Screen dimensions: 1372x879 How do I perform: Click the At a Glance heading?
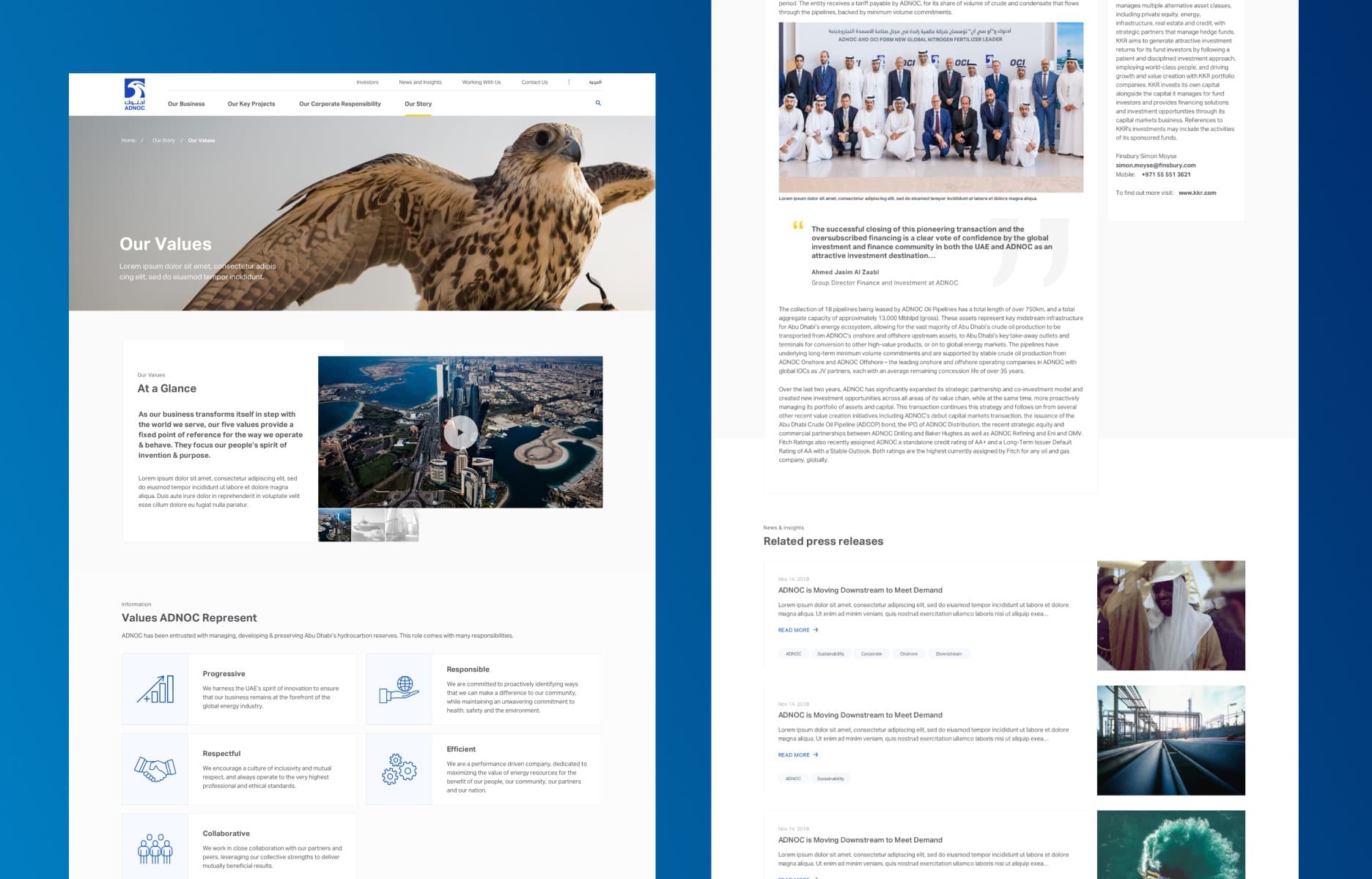(167, 389)
